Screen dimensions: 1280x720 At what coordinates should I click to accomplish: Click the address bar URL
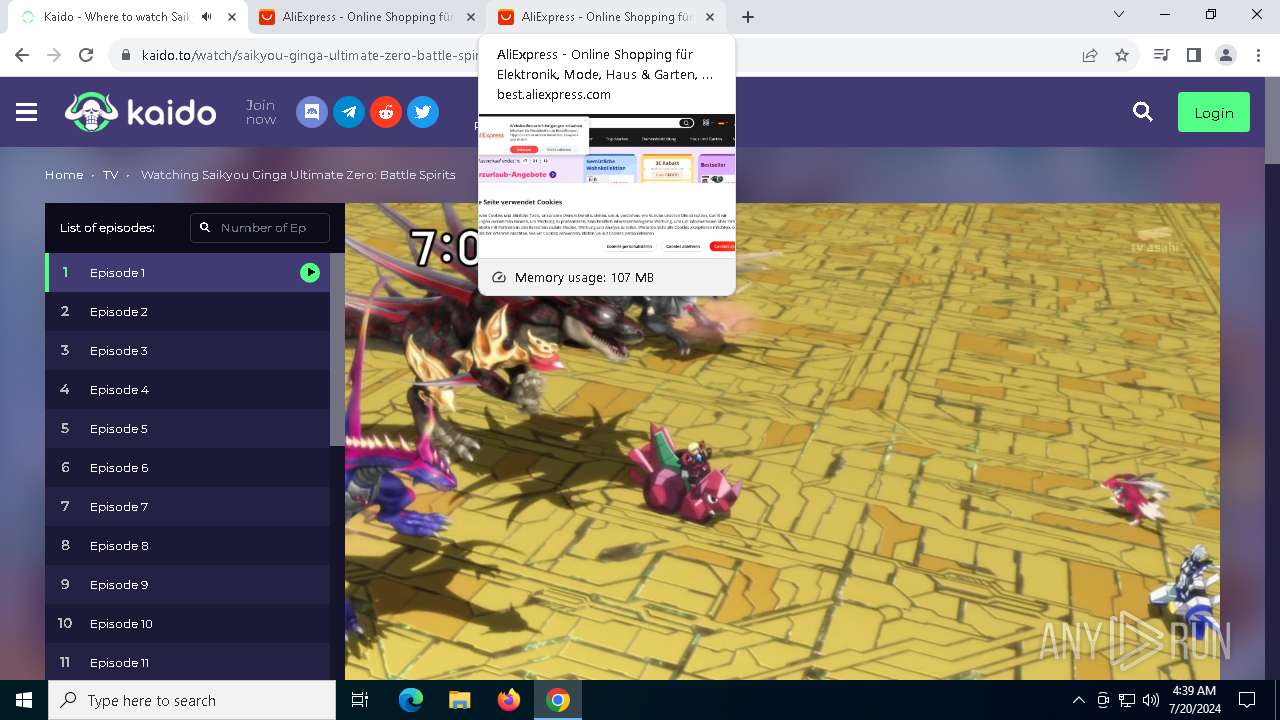point(310,55)
